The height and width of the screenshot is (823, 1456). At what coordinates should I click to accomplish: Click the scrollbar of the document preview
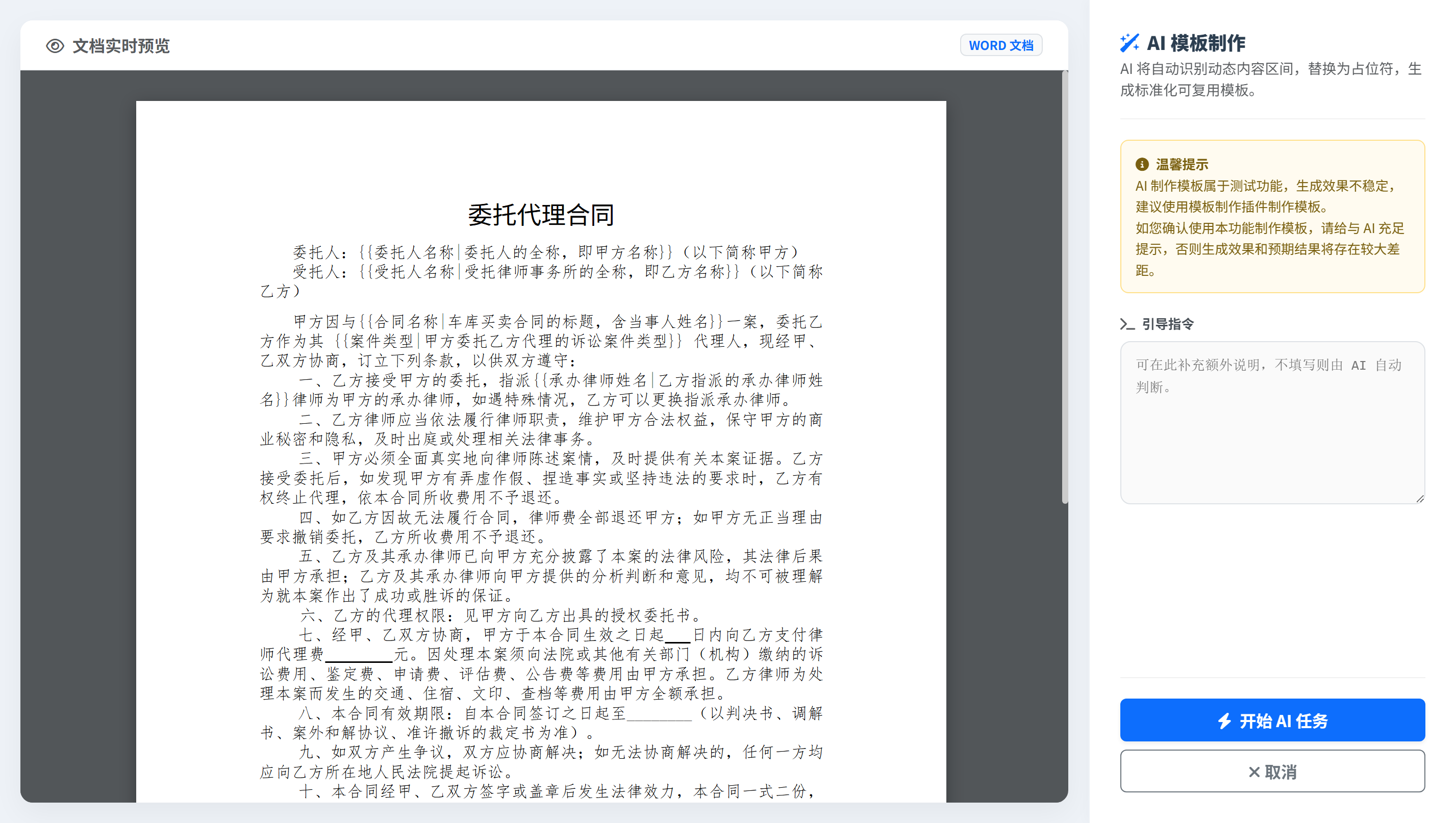coord(1065,282)
